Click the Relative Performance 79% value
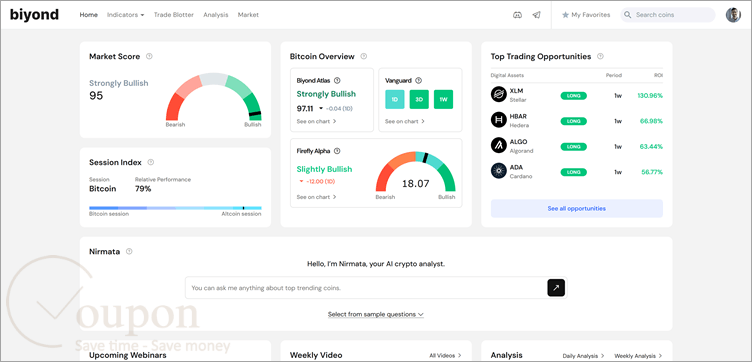The image size is (752, 362). (143, 188)
